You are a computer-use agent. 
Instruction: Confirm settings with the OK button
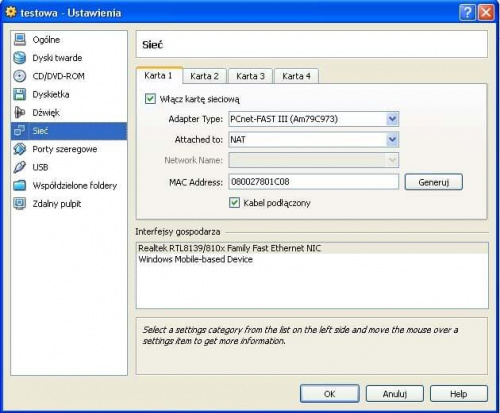(330, 394)
